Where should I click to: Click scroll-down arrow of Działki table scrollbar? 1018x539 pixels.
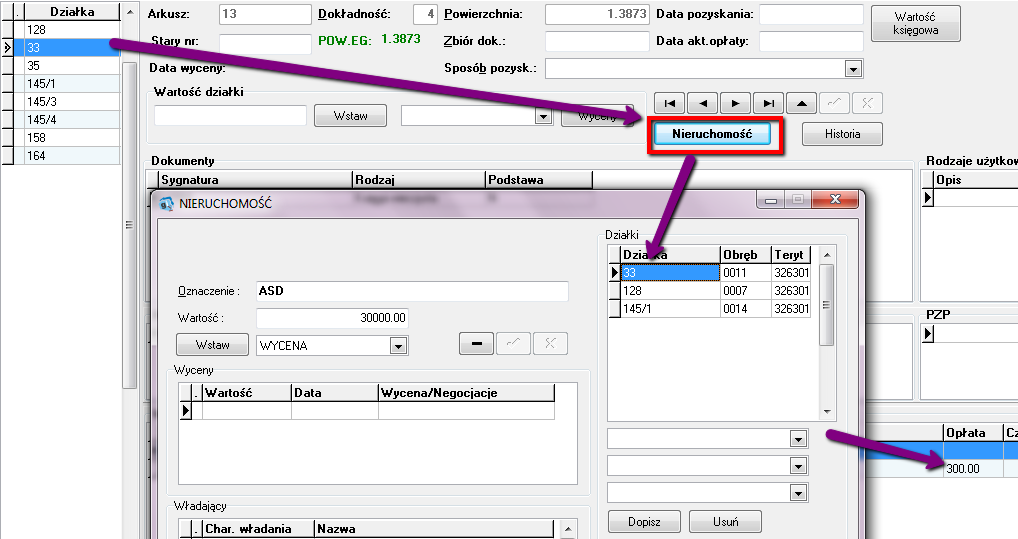point(826,412)
